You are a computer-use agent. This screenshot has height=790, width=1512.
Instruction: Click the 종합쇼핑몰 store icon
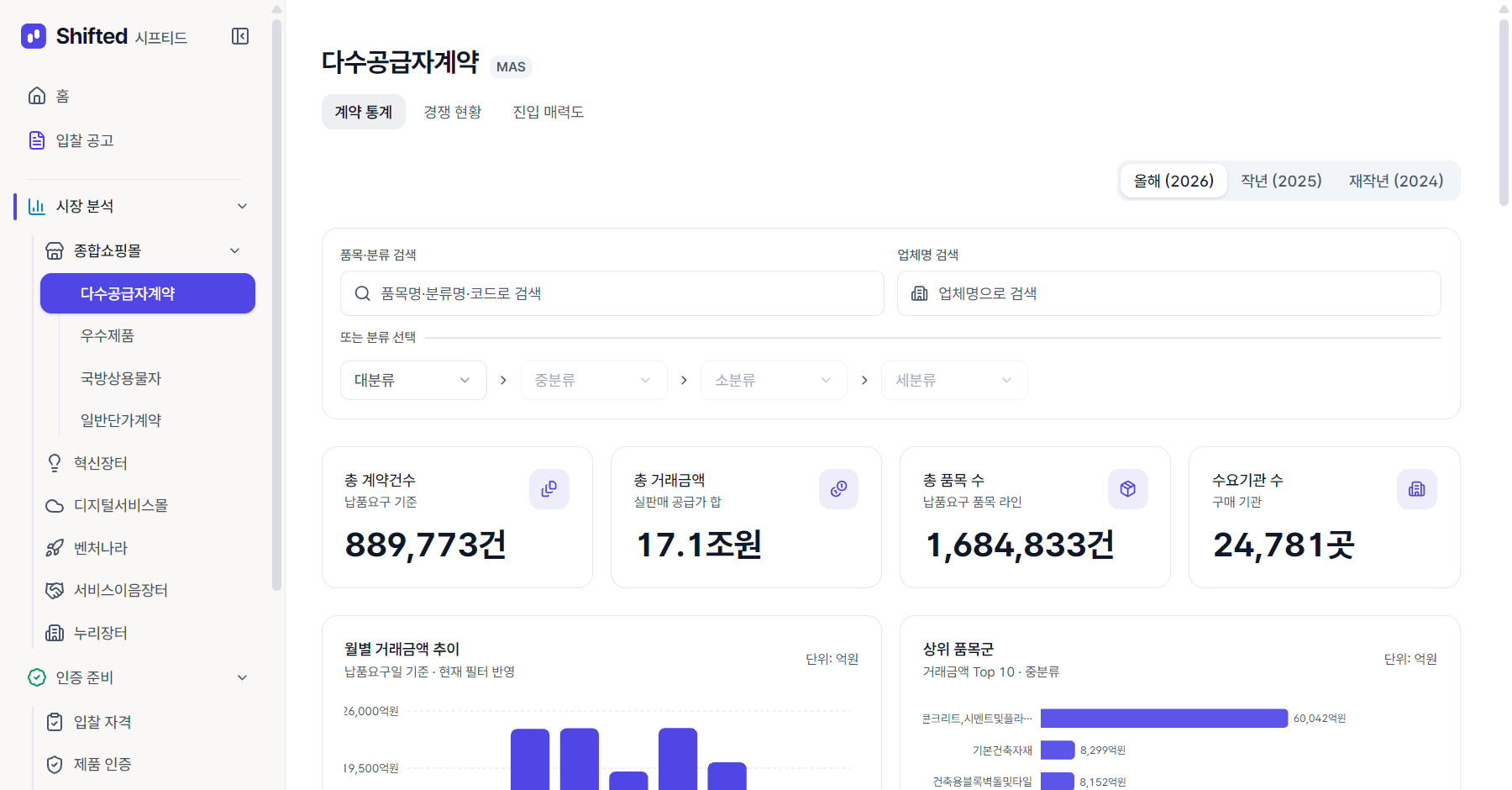pos(55,250)
